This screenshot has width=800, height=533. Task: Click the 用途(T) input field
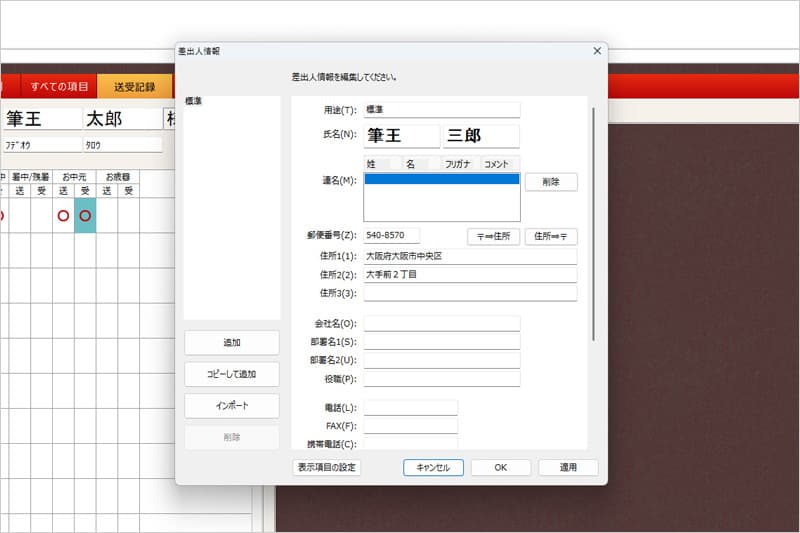442,110
